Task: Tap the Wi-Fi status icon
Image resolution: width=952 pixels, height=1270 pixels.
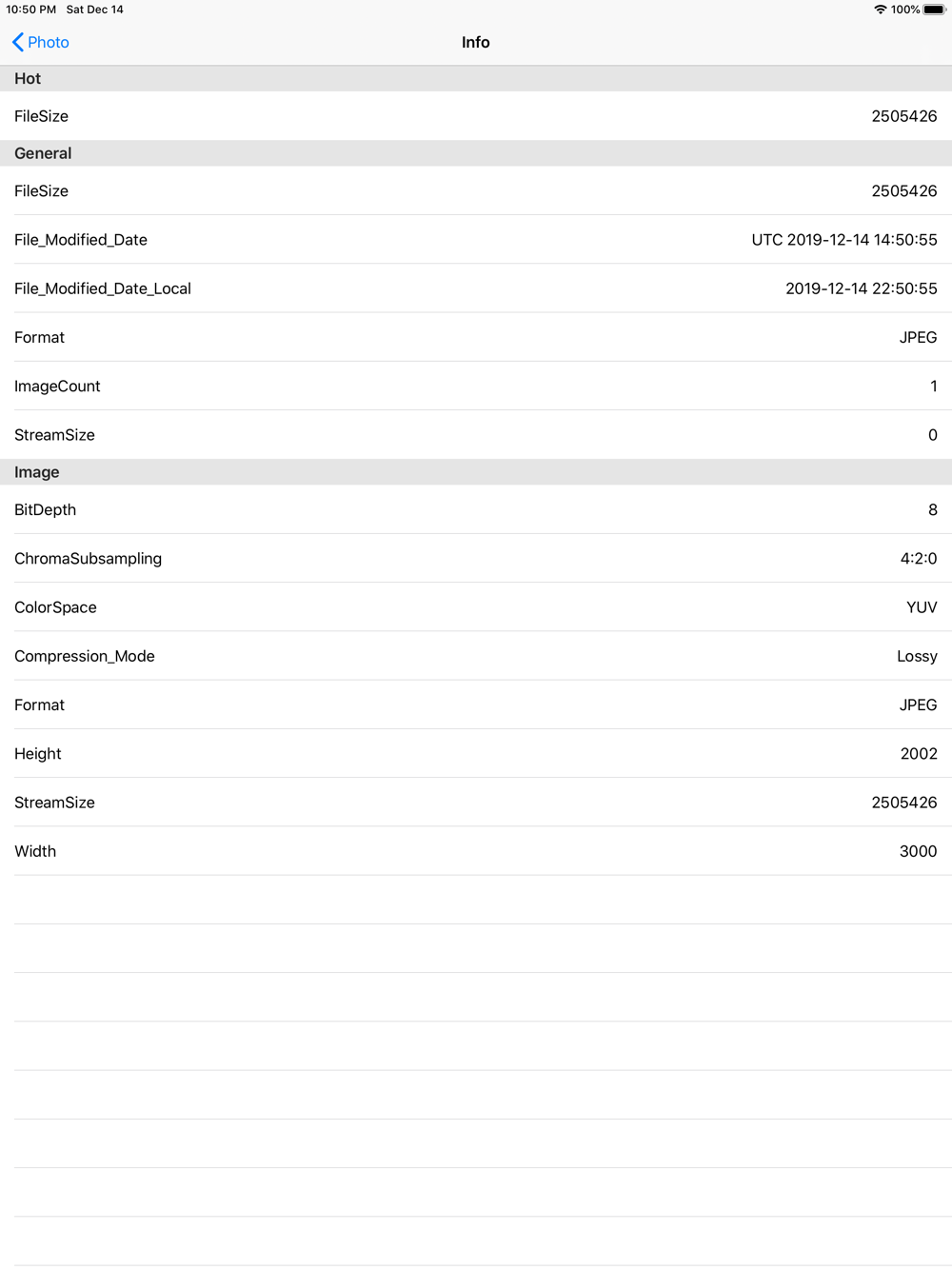Action: coord(880,10)
